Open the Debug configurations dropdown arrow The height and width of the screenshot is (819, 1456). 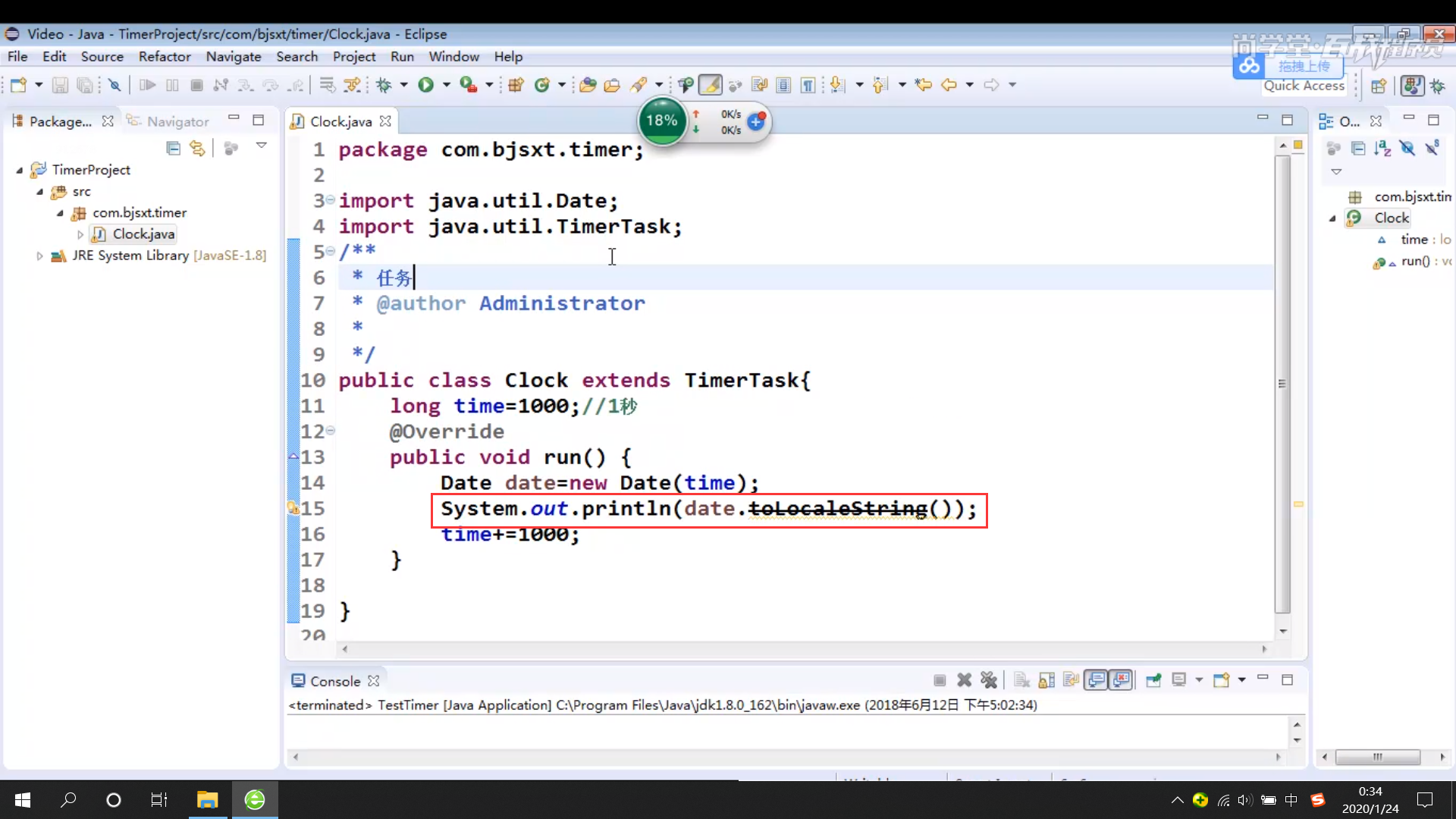[x=403, y=85]
